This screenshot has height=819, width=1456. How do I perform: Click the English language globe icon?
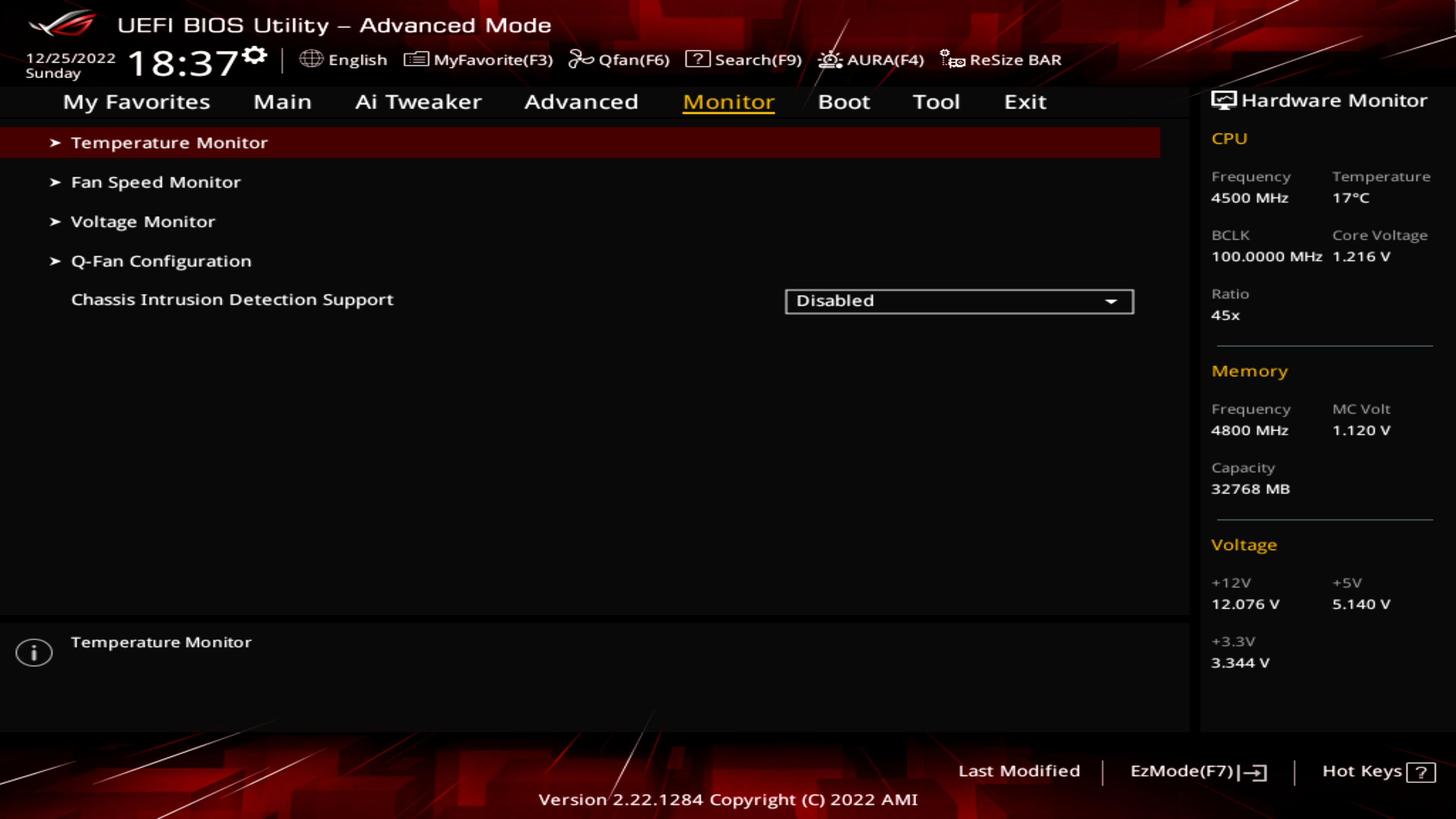click(x=311, y=59)
